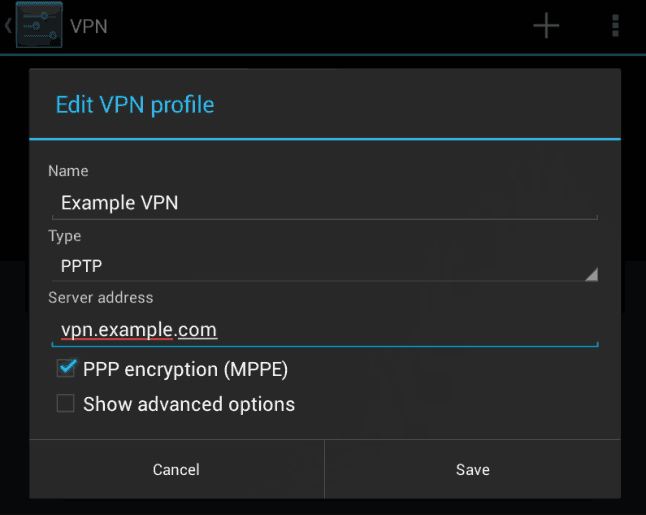Viewport: 646px width, 515px height.
Task: Enable the Show advanced options checkbox
Action: point(66,403)
